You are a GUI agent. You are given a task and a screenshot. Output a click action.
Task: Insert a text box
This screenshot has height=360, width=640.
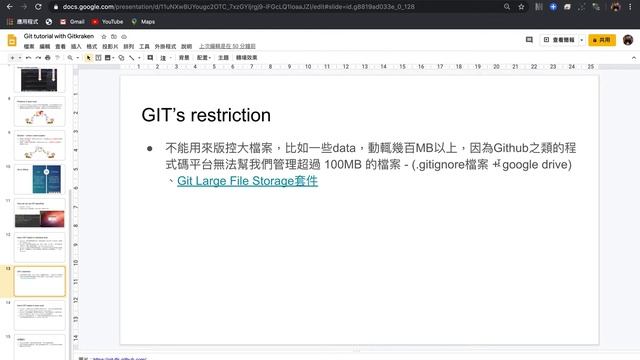[98, 58]
